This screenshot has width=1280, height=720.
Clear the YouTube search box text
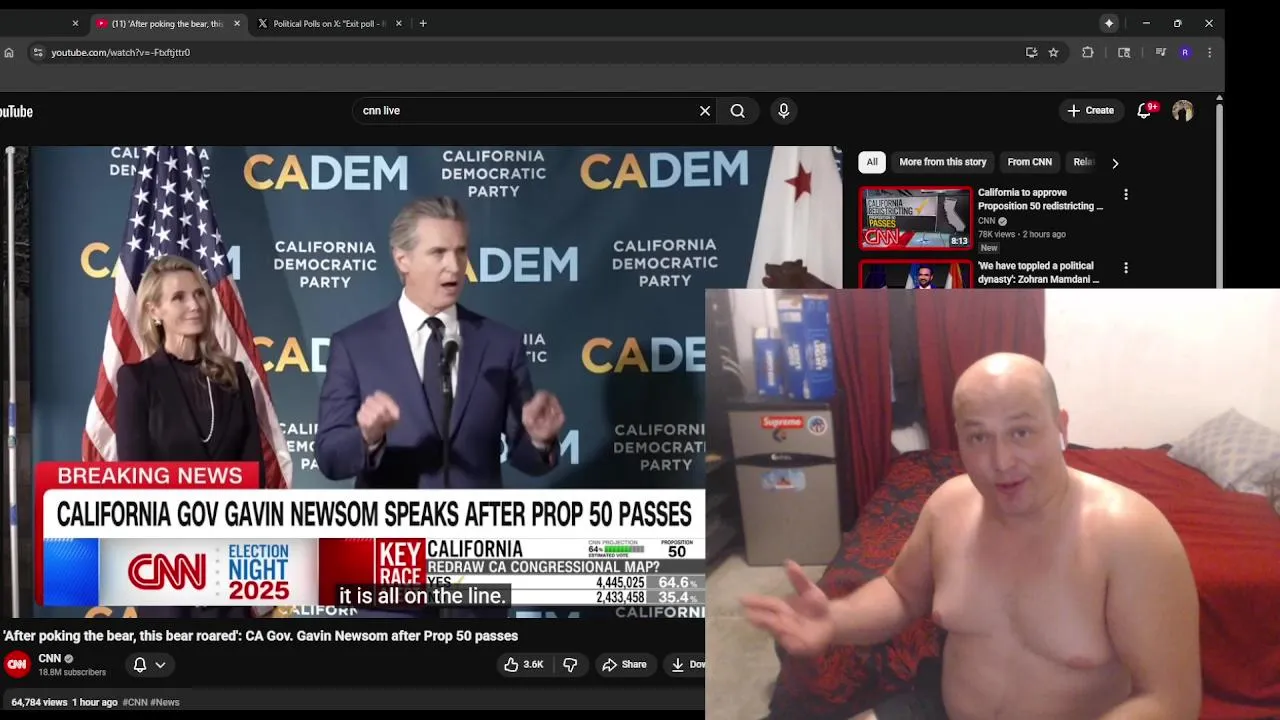click(705, 111)
